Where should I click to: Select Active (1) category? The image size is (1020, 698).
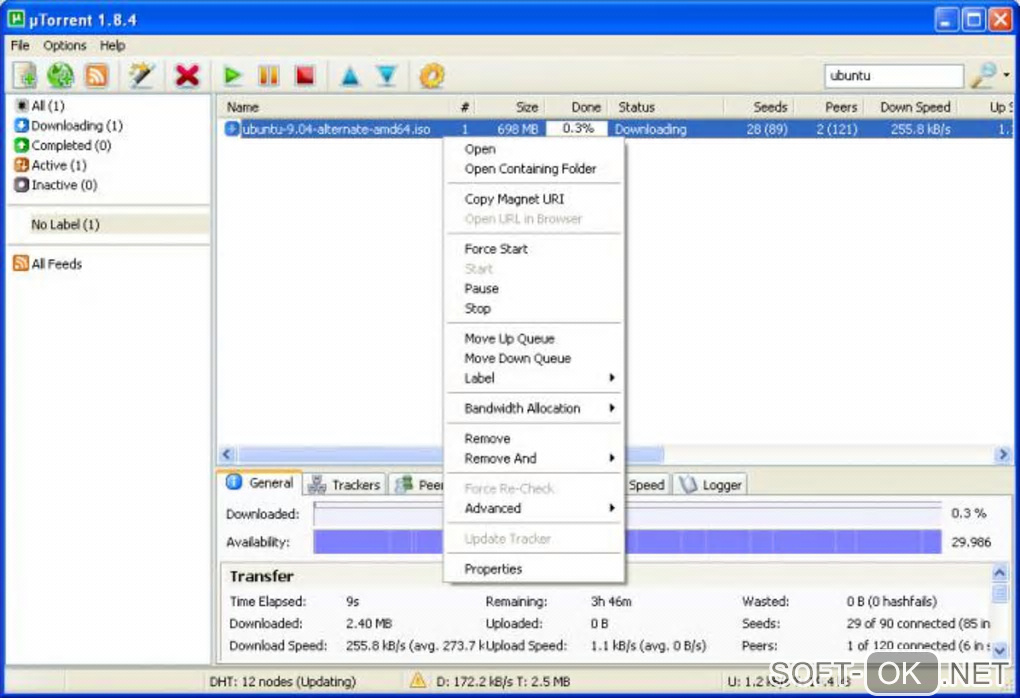[51, 165]
